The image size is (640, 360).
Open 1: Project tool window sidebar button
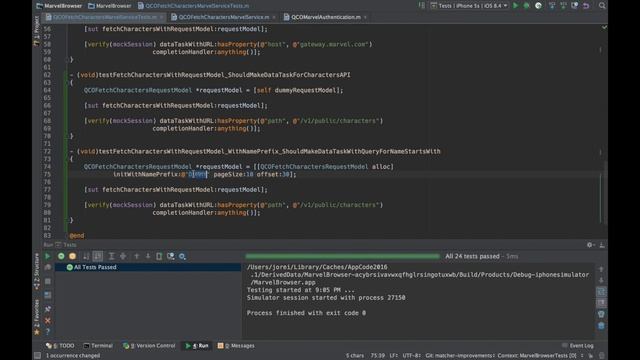pos(37,30)
